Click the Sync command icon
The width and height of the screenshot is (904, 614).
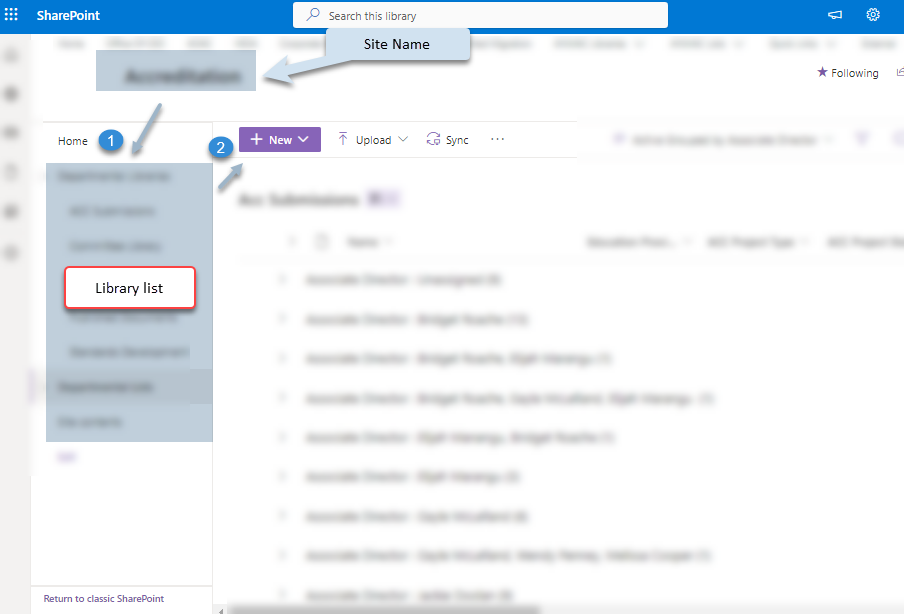coord(433,140)
